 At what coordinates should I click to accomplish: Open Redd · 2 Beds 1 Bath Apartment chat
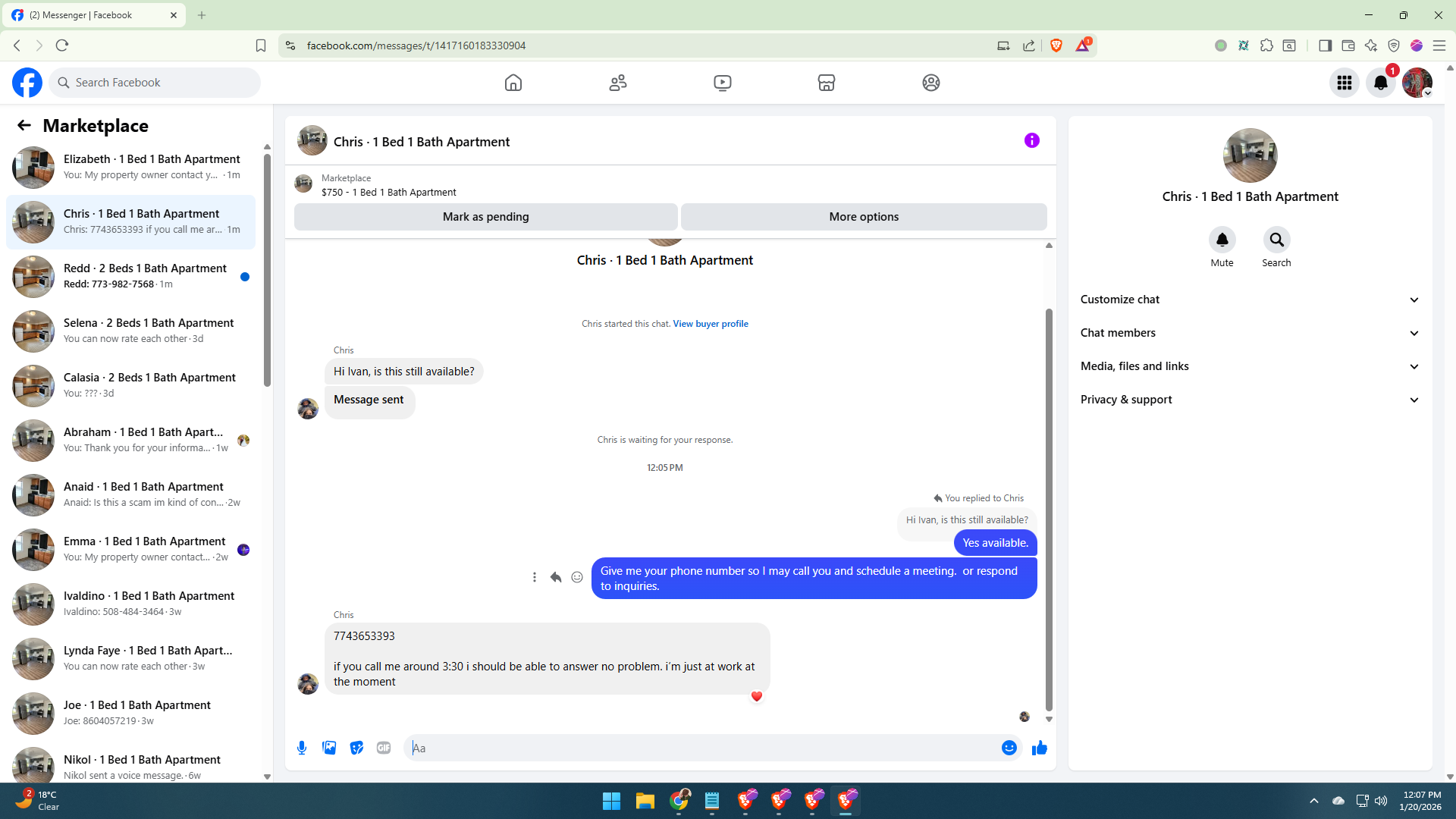130,277
